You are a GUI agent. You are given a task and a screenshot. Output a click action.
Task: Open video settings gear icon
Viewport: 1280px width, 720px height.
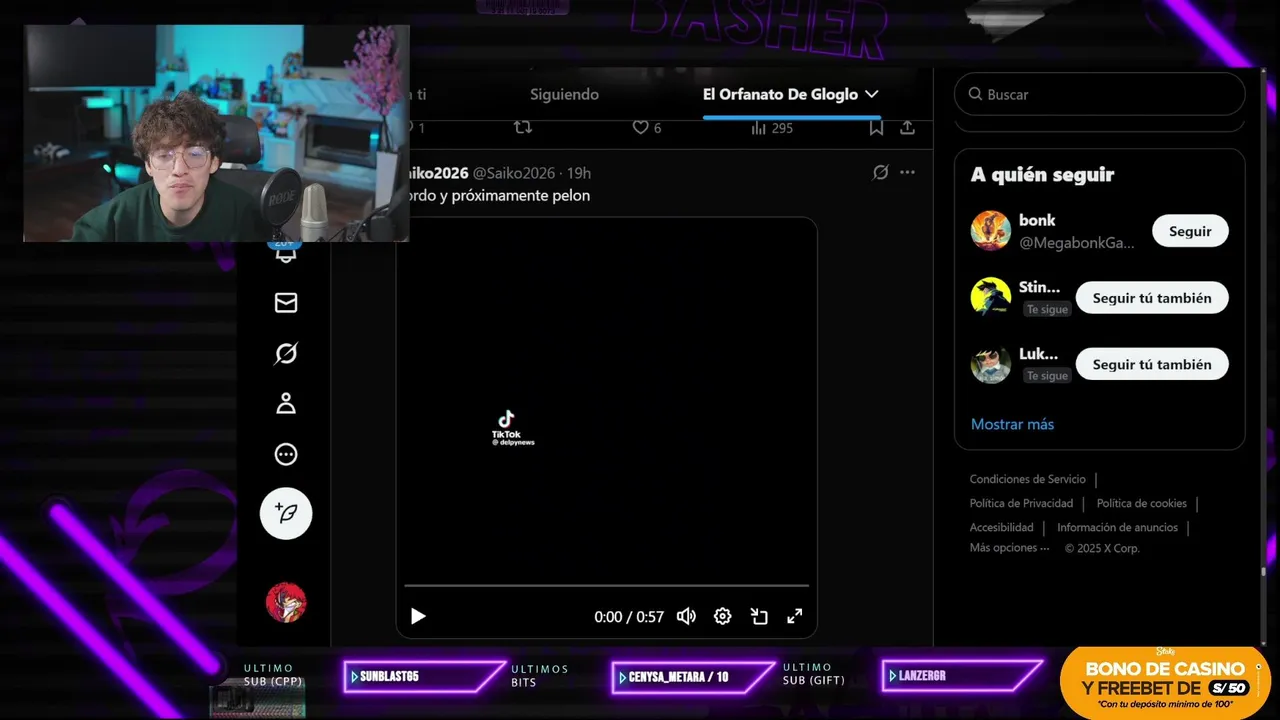(722, 616)
